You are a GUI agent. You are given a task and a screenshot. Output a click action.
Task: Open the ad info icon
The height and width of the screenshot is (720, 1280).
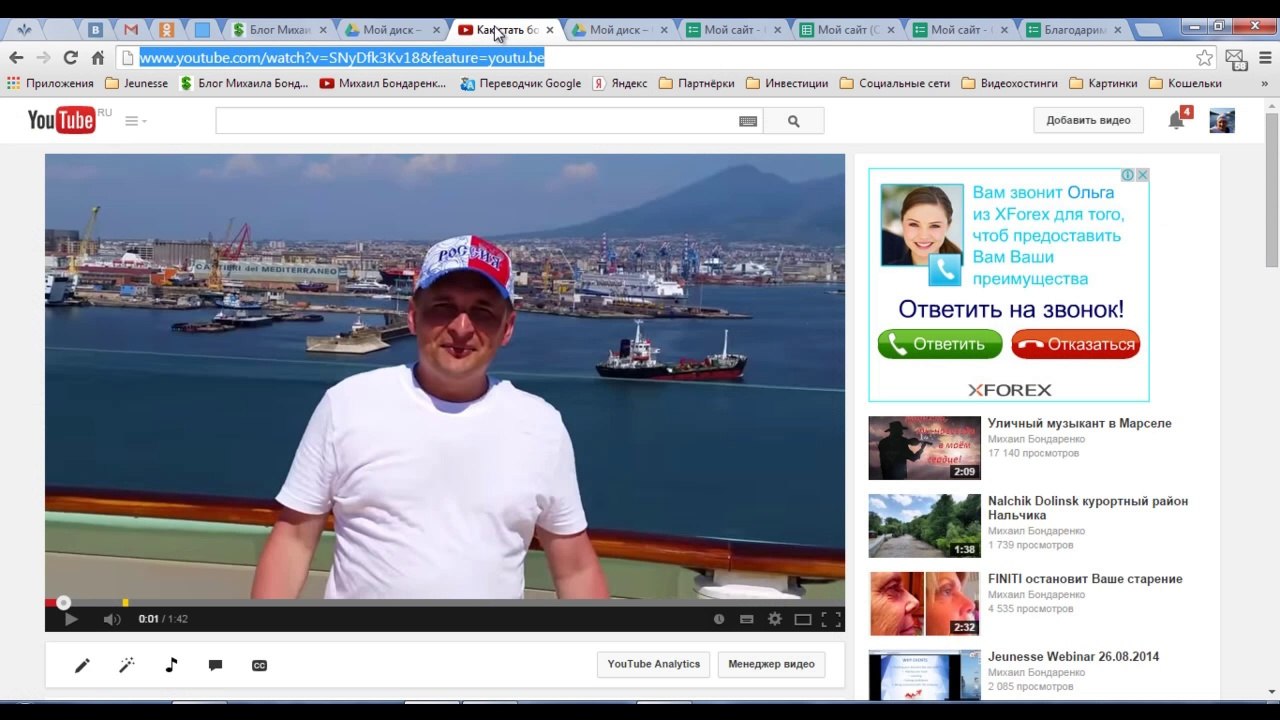pyautogui.click(x=1127, y=175)
